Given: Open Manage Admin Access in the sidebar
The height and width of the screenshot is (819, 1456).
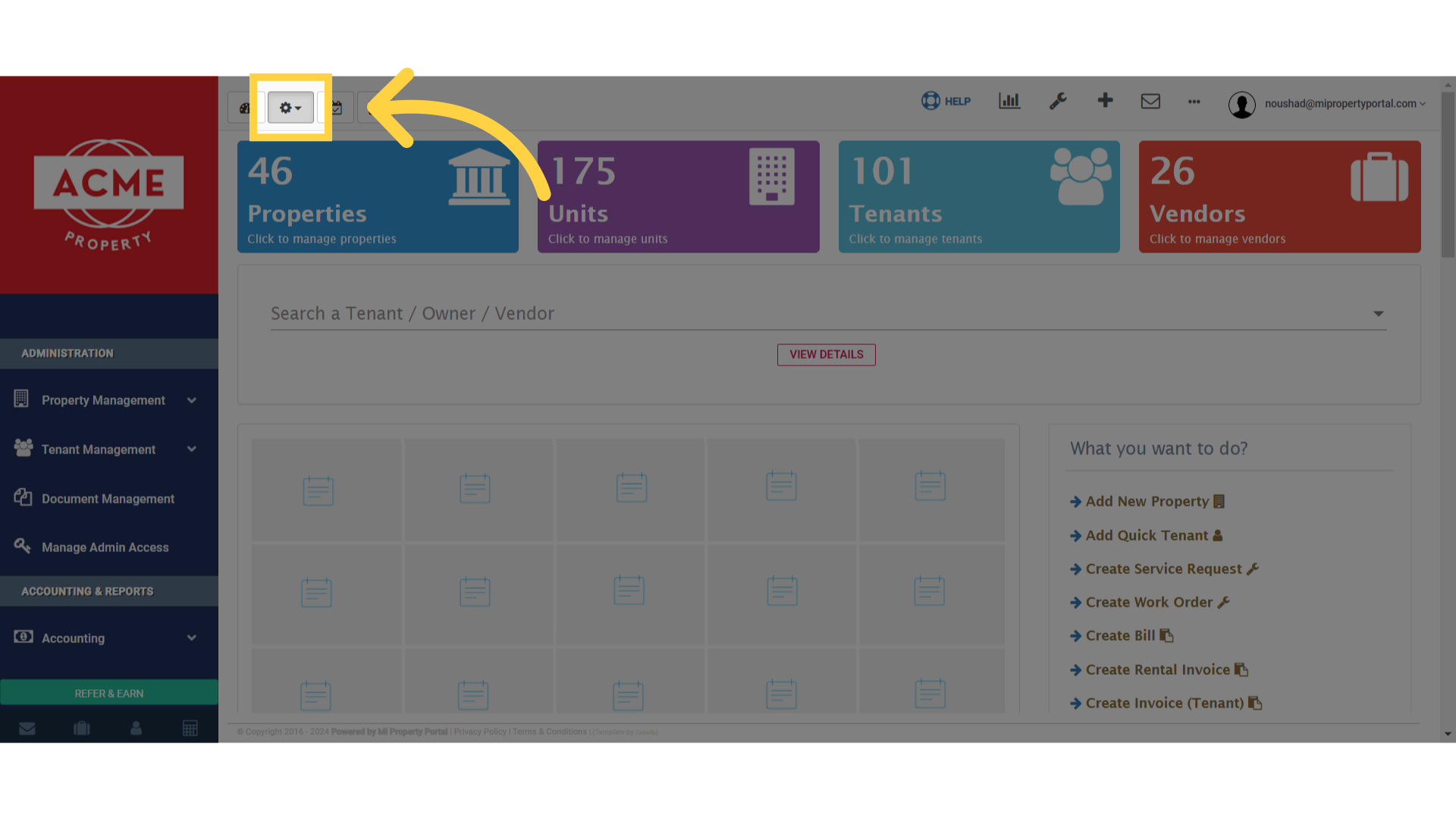Looking at the screenshot, I should [x=109, y=548].
